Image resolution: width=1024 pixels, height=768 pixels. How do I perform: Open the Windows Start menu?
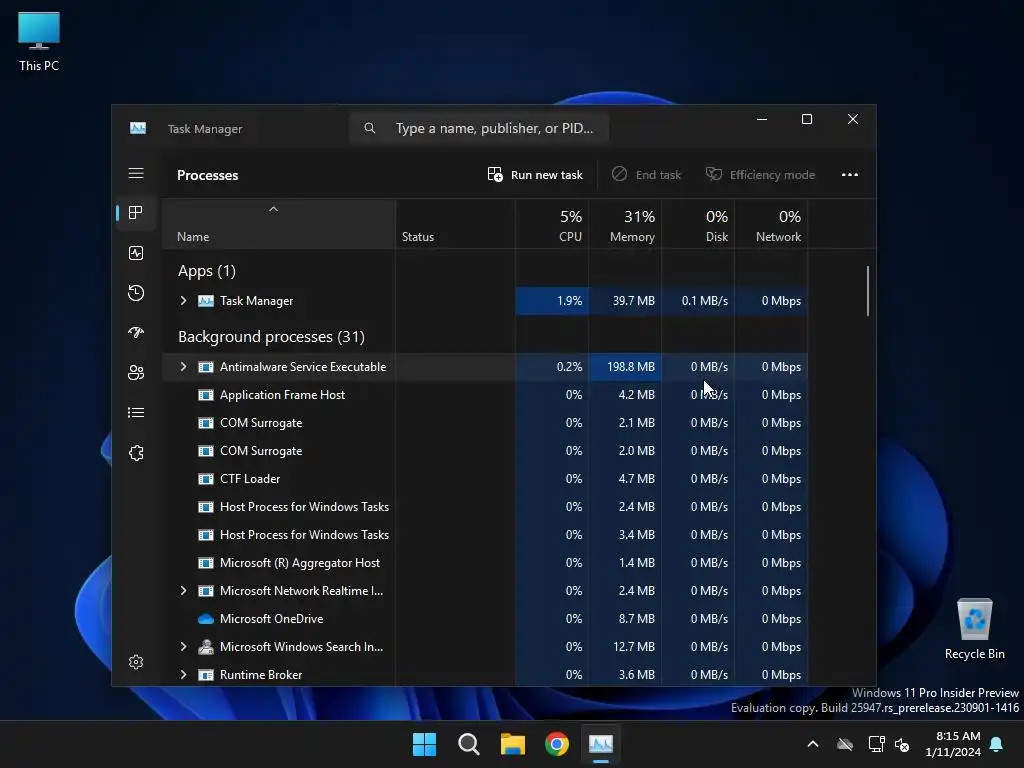424,744
